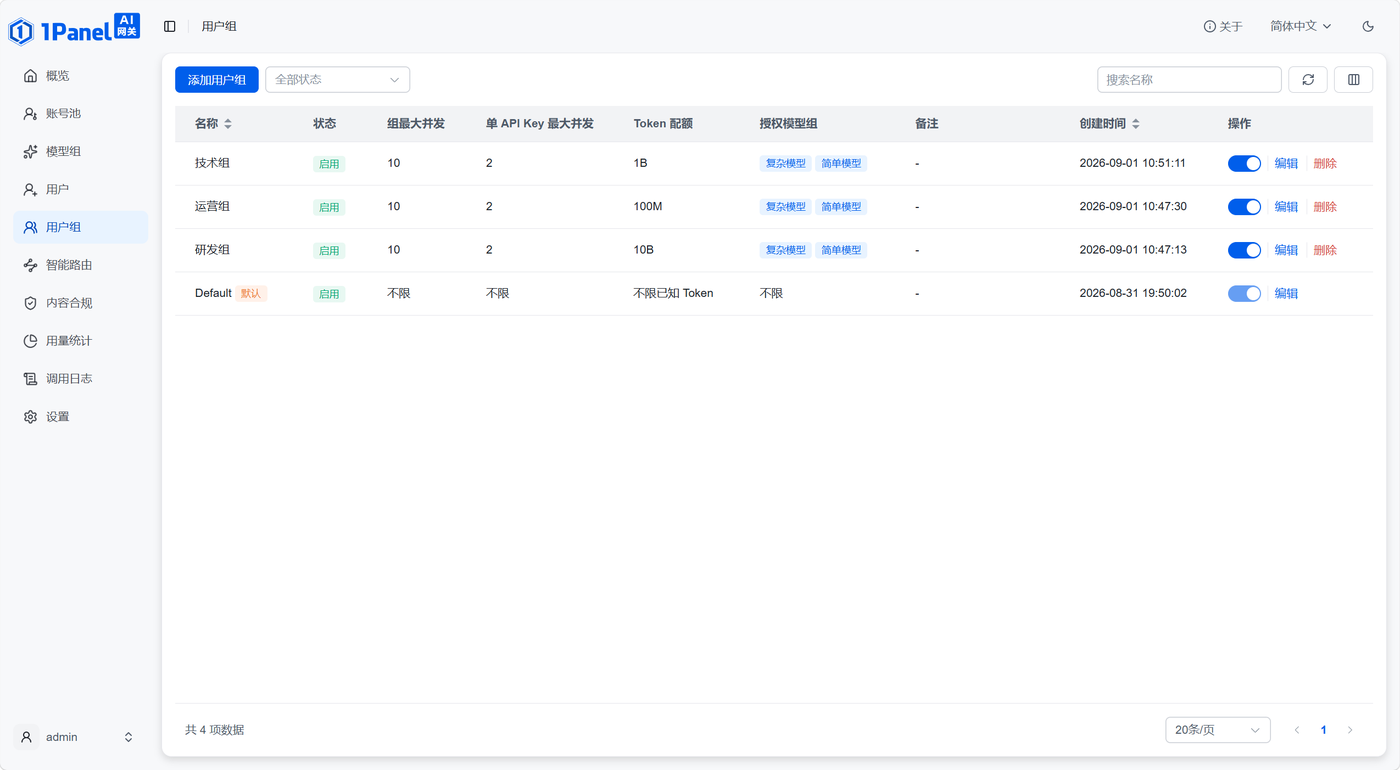Screen dimensions: 1400x770
Task: Click the 100M token quota cell
Action: [x=648, y=207]
